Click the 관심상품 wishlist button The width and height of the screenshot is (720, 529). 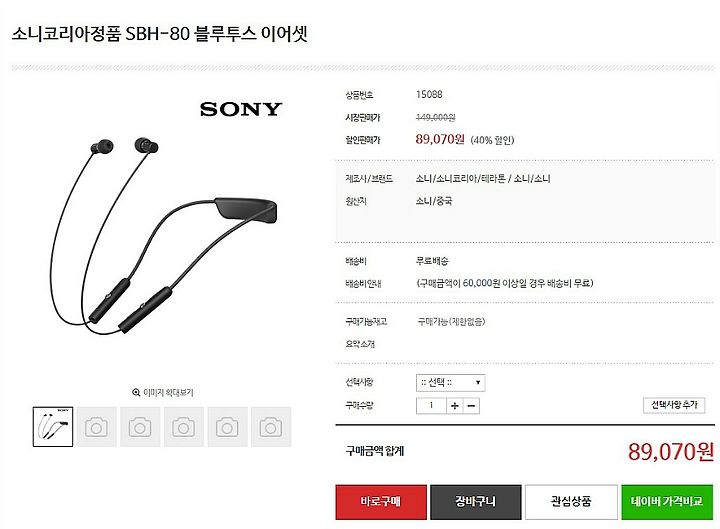click(x=571, y=502)
